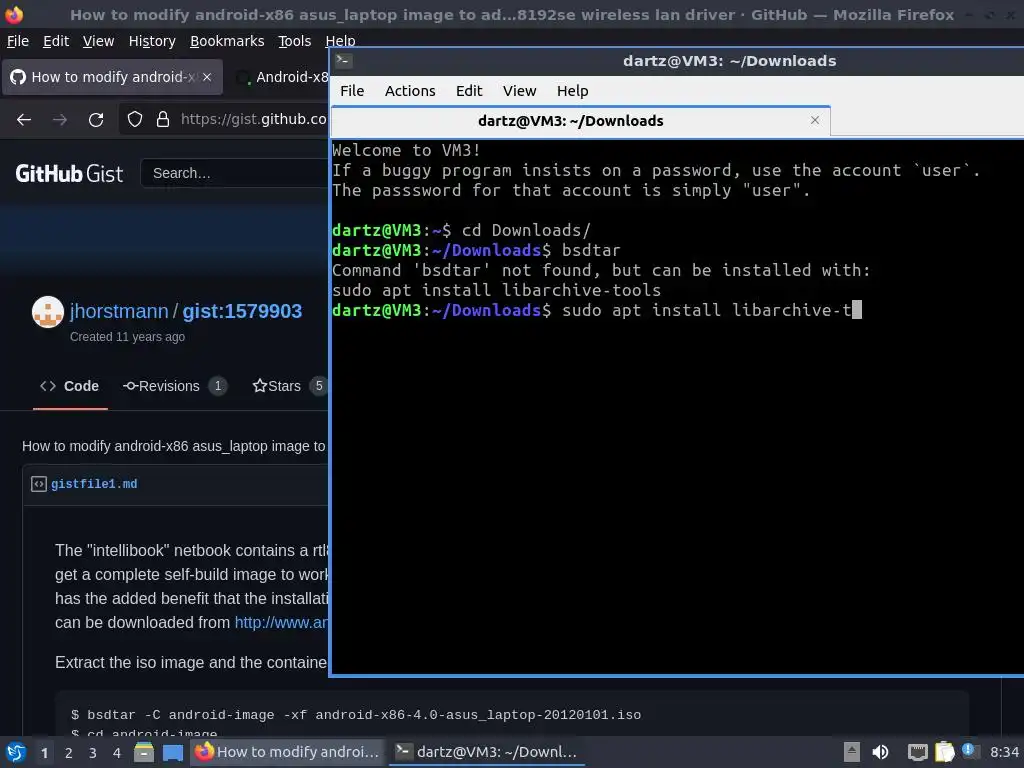This screenshot has height=768, width=1024.
Task: Open the terminal Edit menu
Action: click(469, 91)
